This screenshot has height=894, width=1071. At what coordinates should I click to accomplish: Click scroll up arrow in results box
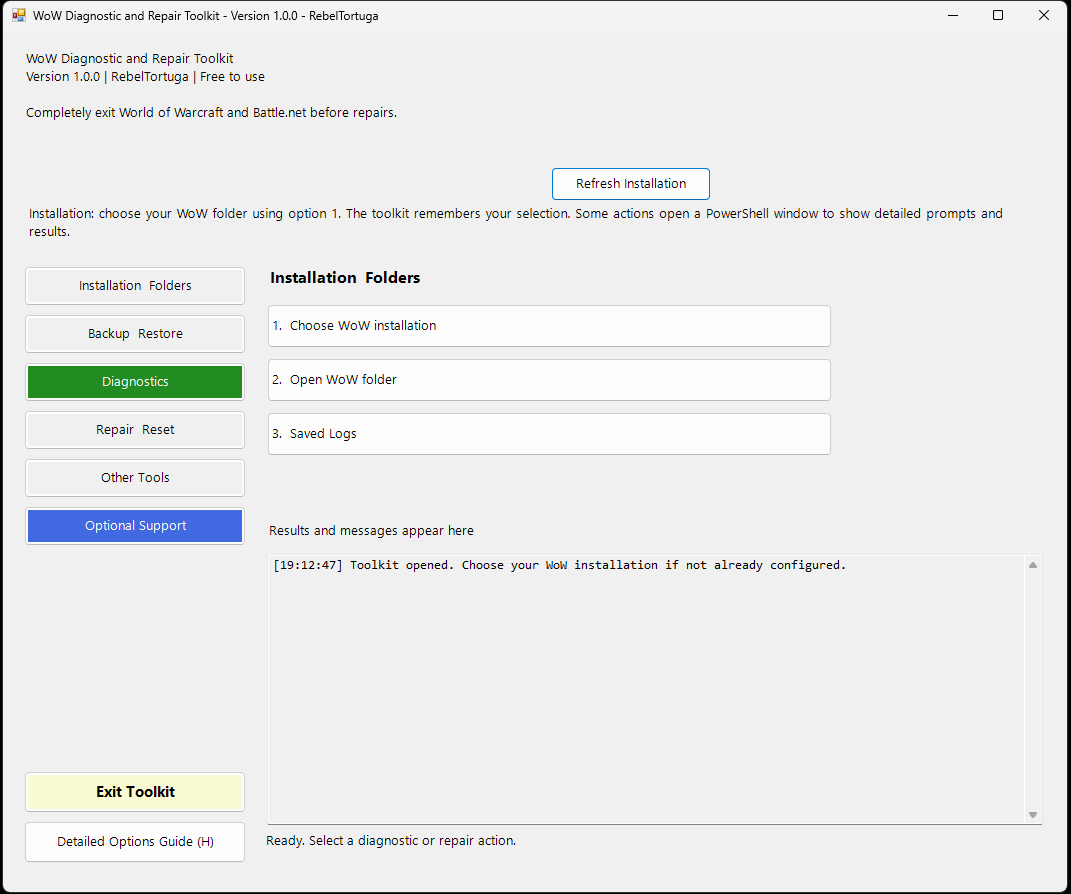coord(1033,565)
